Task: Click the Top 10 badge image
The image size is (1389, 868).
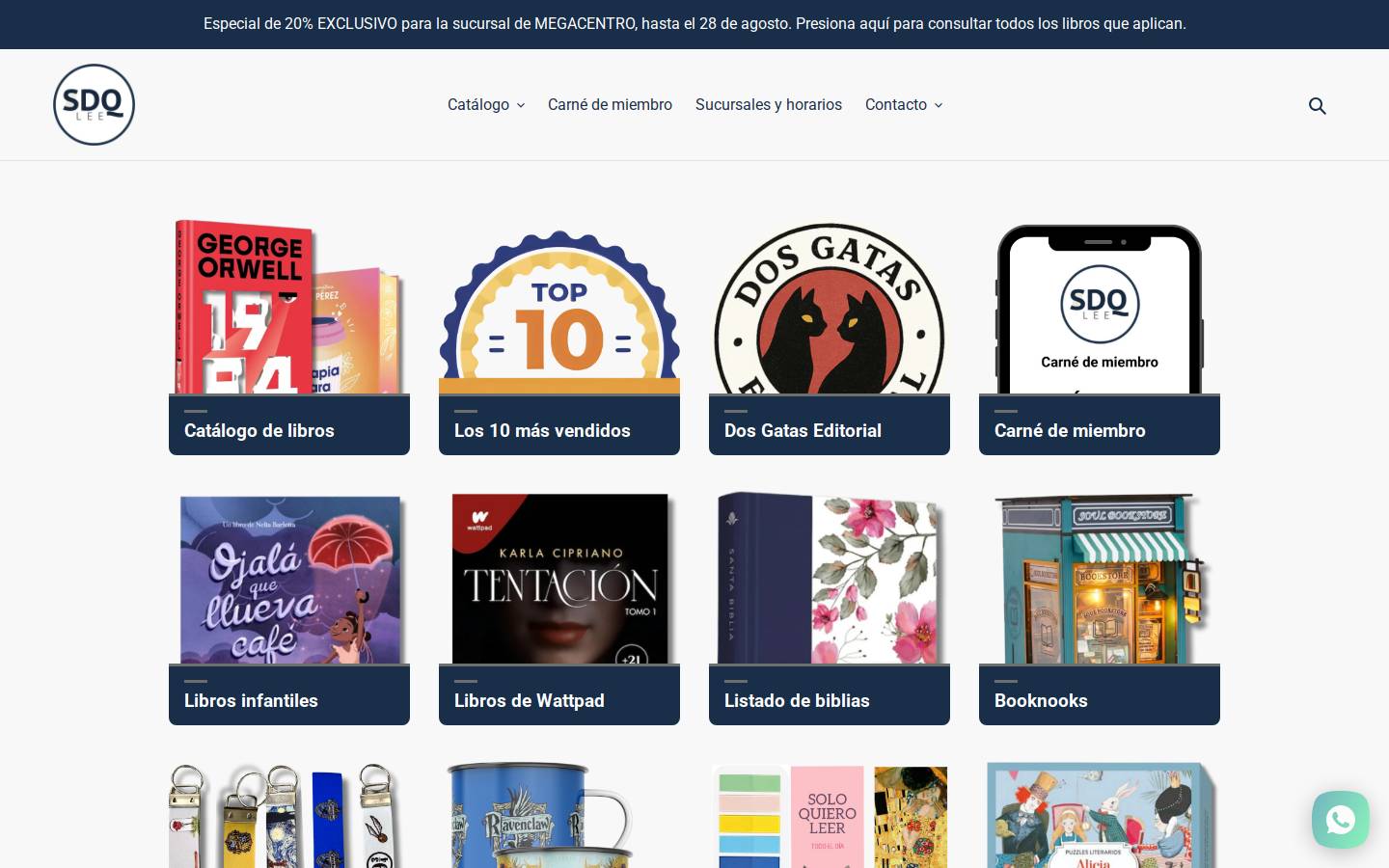Action: click(559, 311)
